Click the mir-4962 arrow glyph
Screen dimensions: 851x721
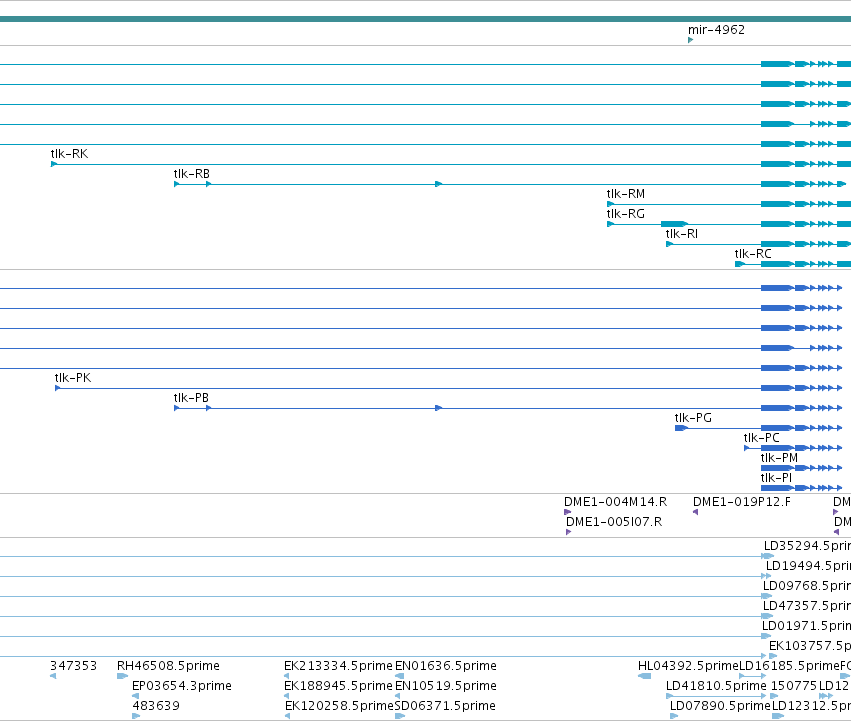click(690, 40)
